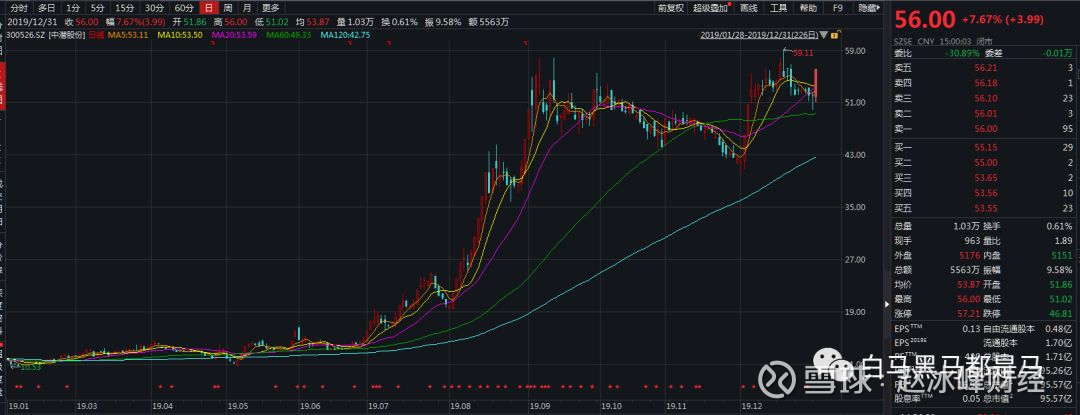This screenshot has width=1080, height=415.
Task: Open the 帮助 help menu
Action: pyautogui.click(x=808, y=8)
